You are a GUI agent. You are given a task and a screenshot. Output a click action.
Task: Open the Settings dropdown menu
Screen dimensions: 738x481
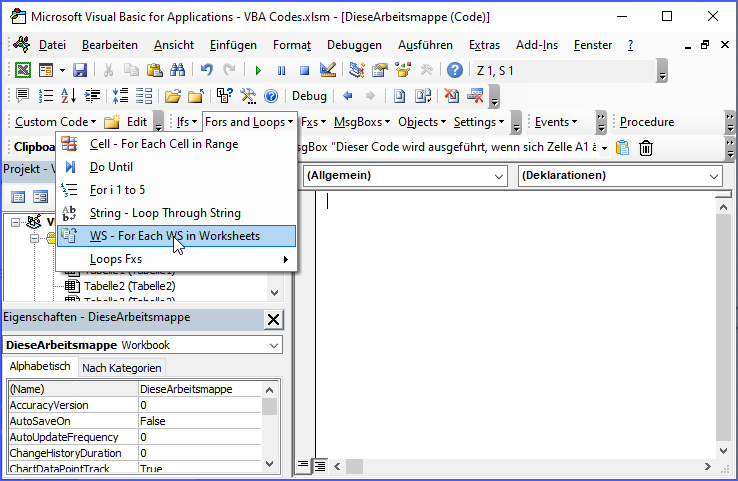point(479,122)
